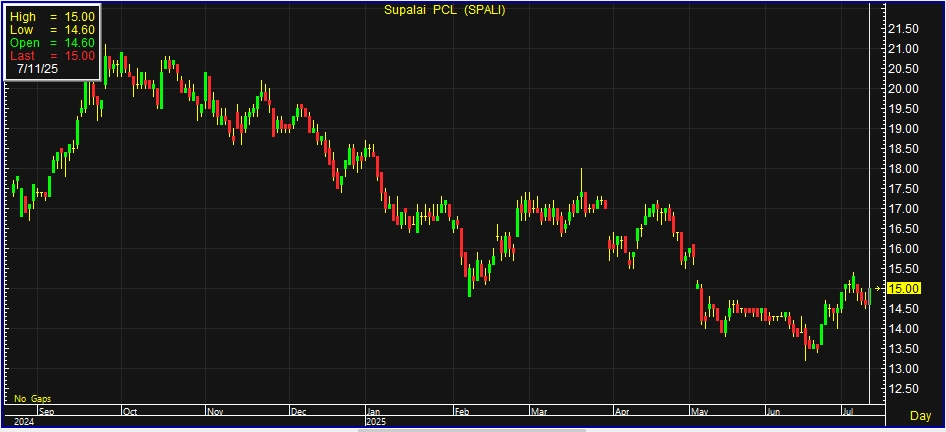Click the 19.00 price axis label
946x432 pixels.
click(904, 129)
